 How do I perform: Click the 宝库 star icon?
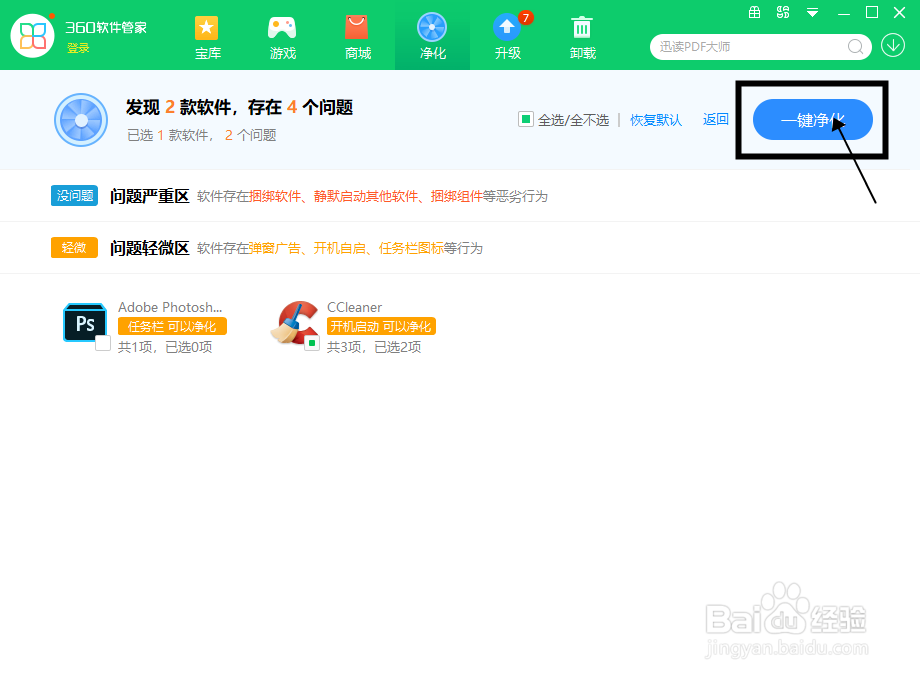coord(207,27)
